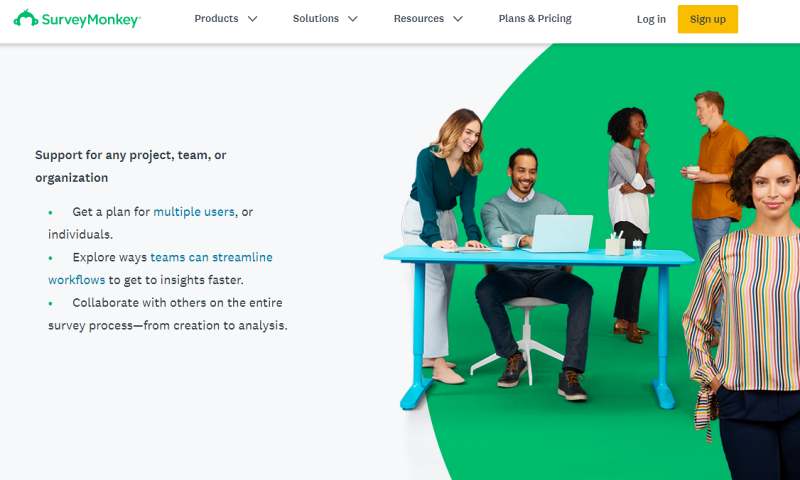This screenshot has height=480, width=800.
Task: Click the SurveyMonkey wordmark text
Action: [x=91, y=20]
